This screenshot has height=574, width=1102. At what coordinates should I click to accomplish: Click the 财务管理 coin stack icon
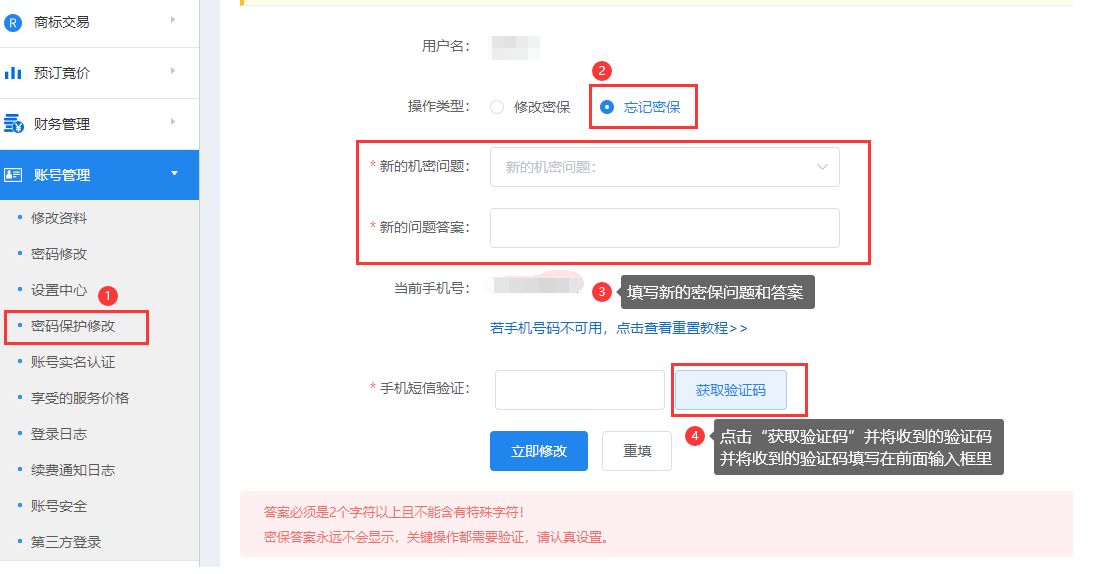(x=13, y=124)
